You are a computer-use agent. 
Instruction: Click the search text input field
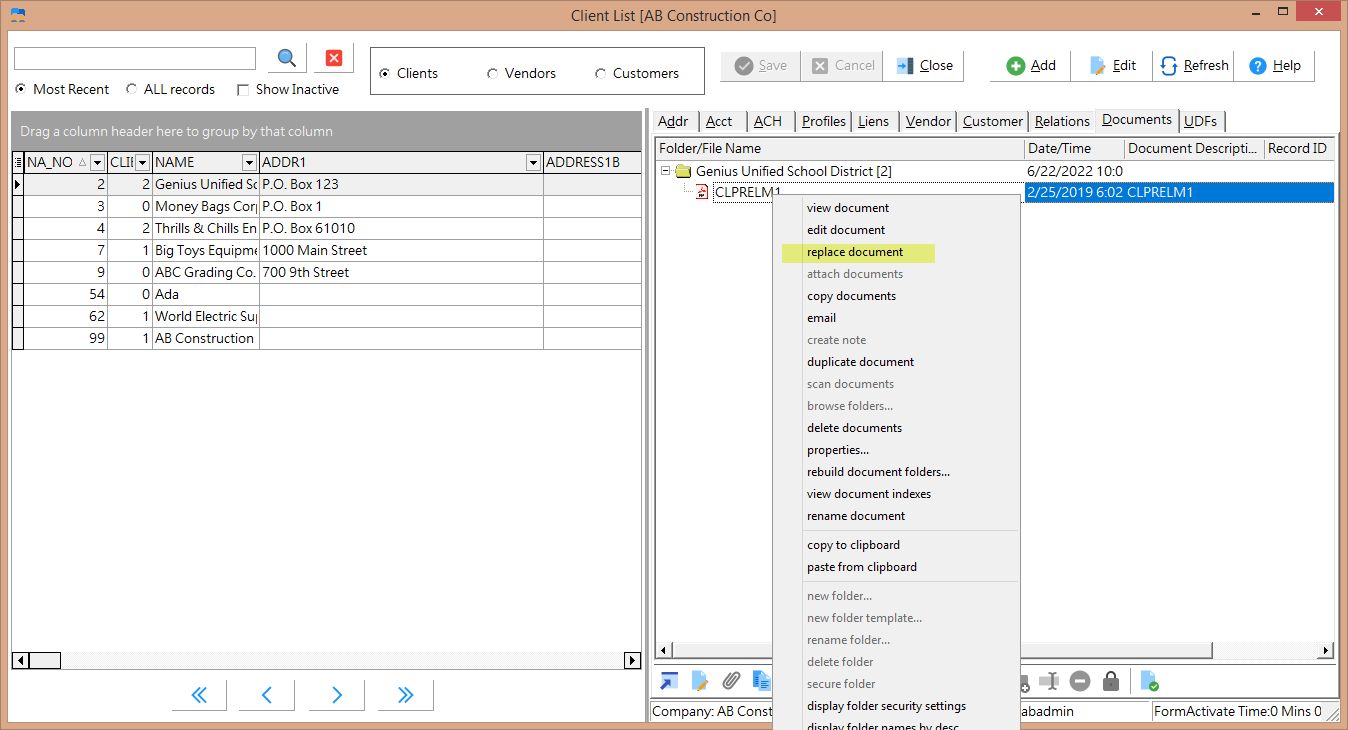135,58
